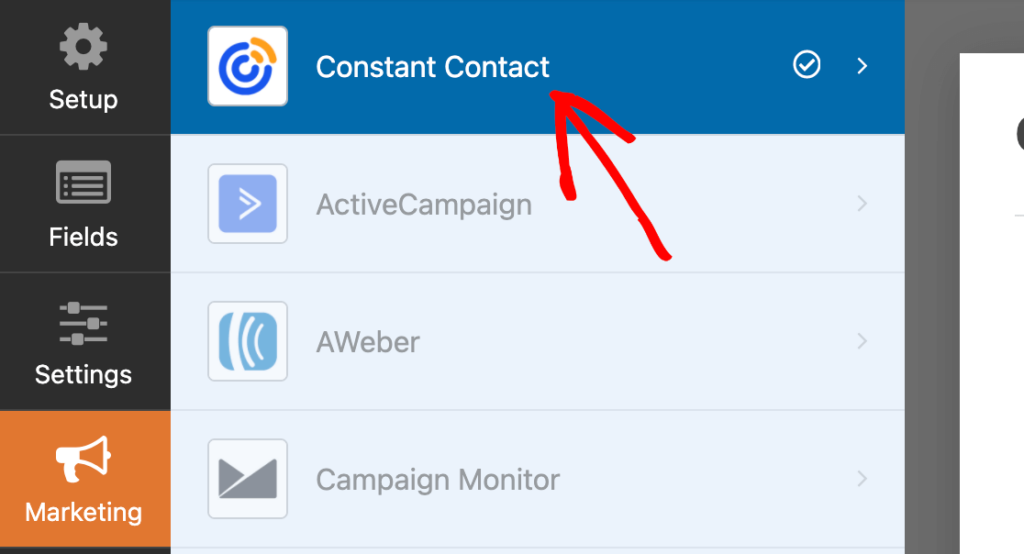This screenshot has width=1024, height=554.
Task: Expand Campaign Monitor using the right chevron
Action: coord(862,479)
